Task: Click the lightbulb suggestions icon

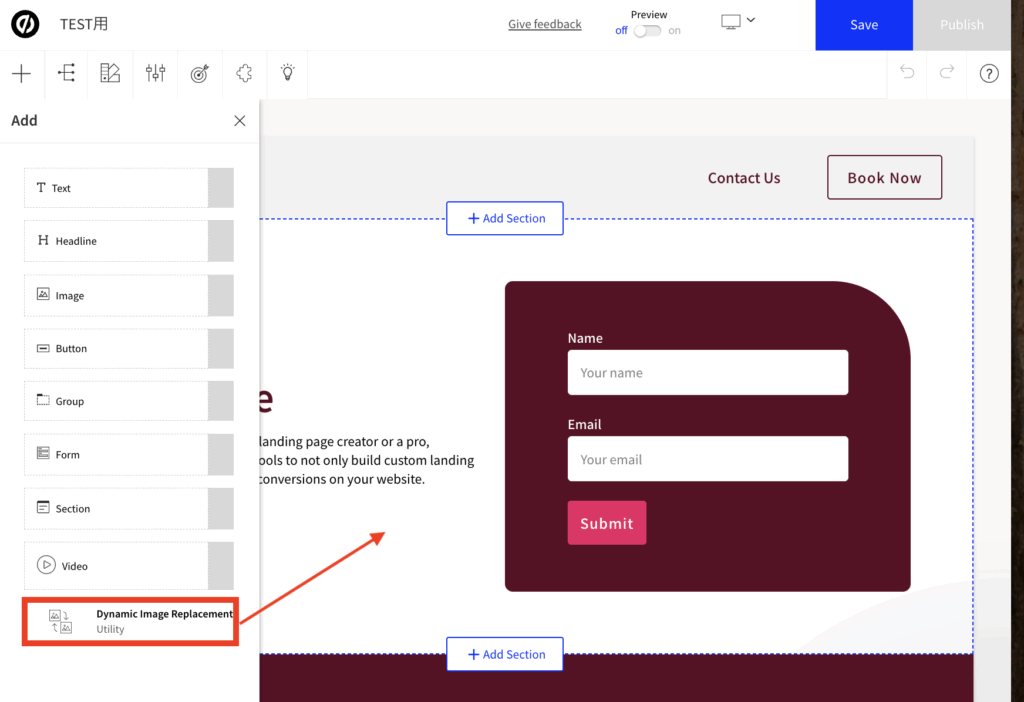Action: (x=287, y=73)
